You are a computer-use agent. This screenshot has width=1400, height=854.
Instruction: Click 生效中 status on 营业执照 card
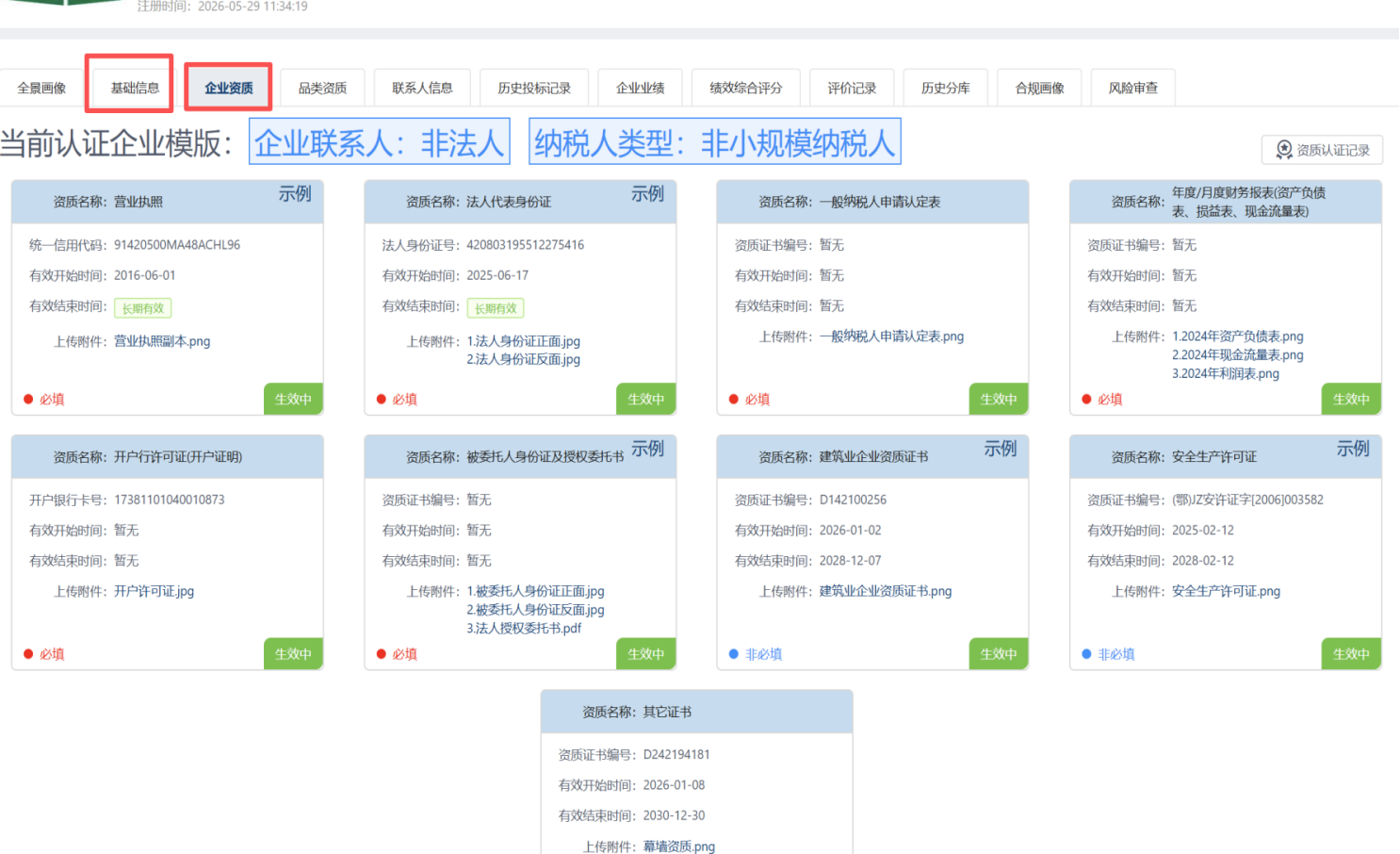click(293, 399)
